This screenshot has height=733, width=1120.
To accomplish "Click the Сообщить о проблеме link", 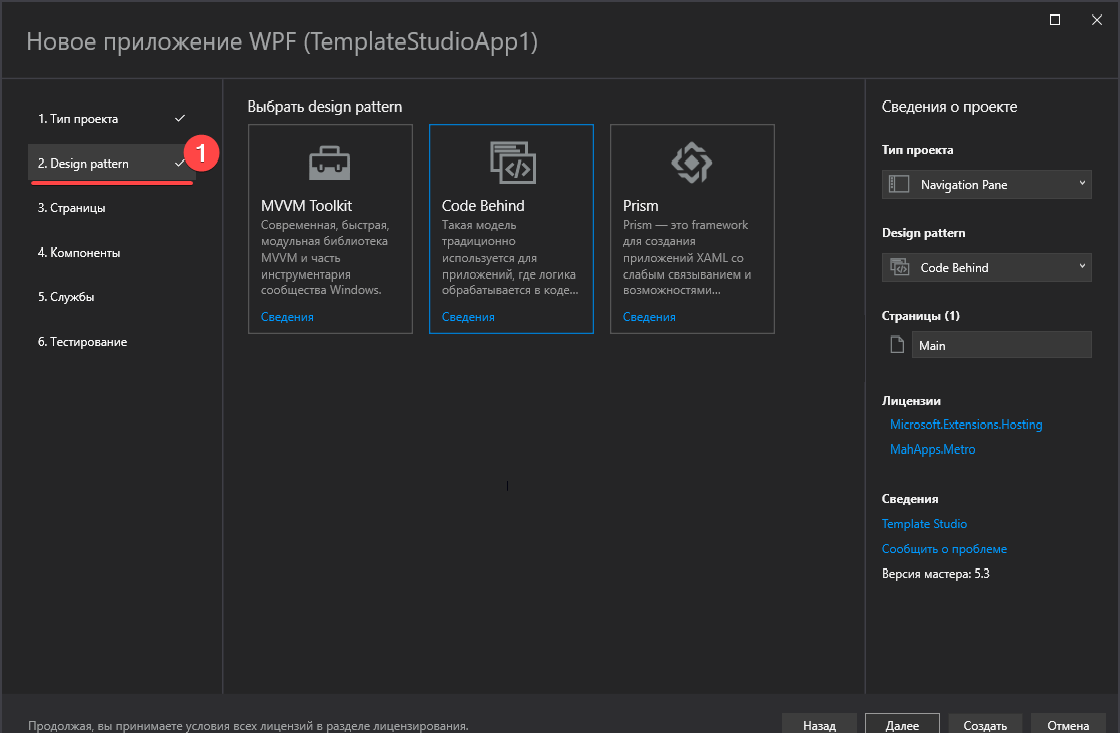I will point(944,548).
